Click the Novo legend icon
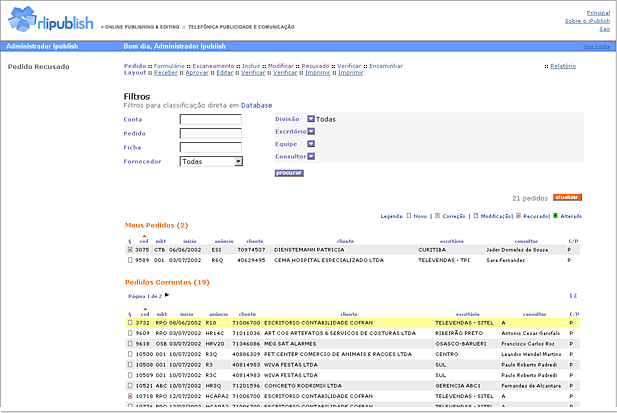The image size is (617, 413). click(409, 216)
